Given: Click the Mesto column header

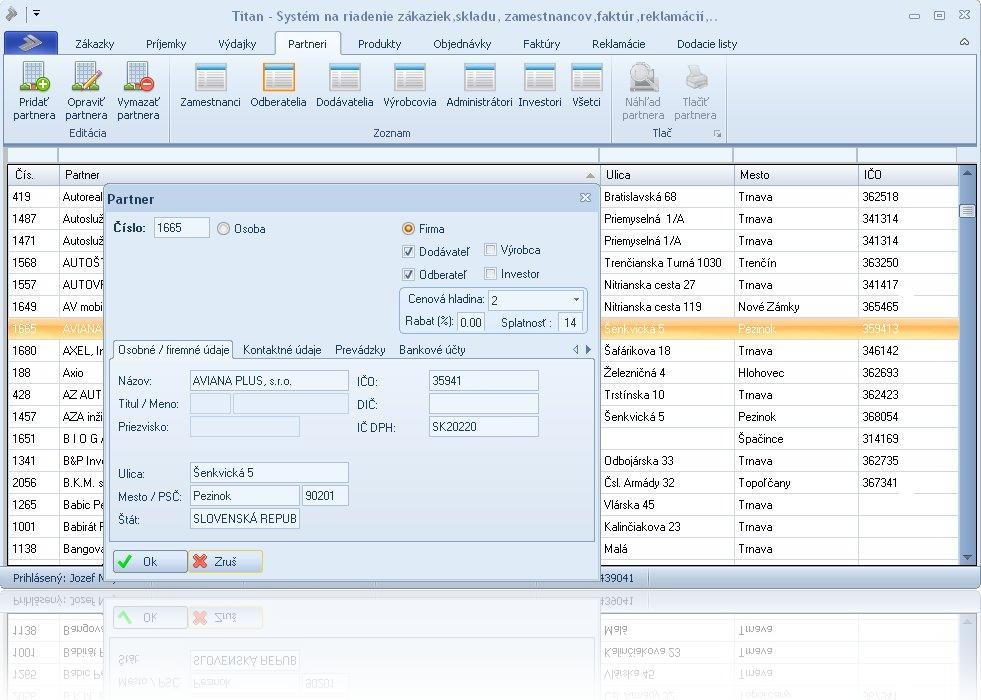Looking at the screenshot, I should pyautogui.click(x=796, y=175).
